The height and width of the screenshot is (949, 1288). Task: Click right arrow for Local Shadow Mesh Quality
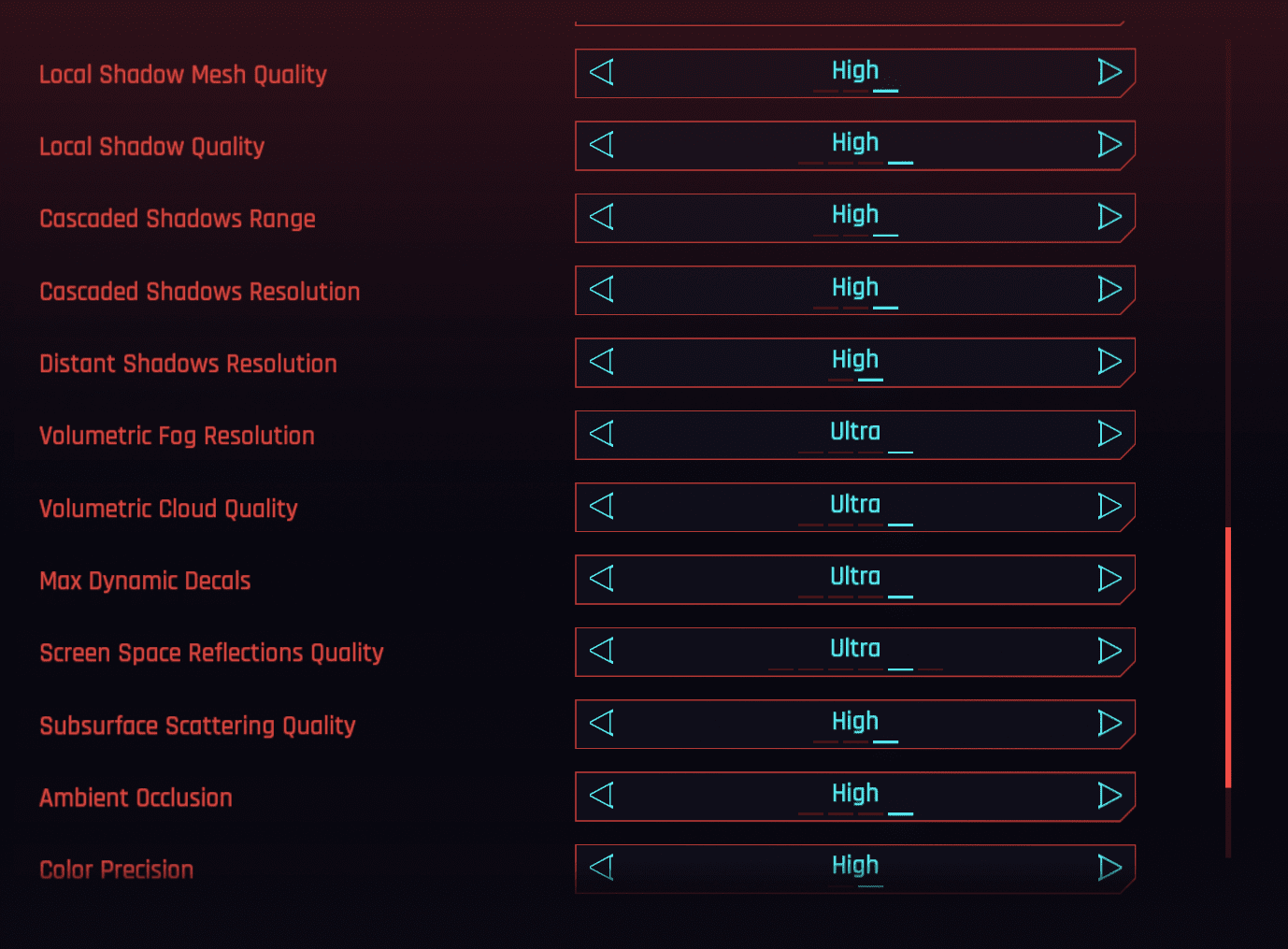click(x=1109, y=72)
